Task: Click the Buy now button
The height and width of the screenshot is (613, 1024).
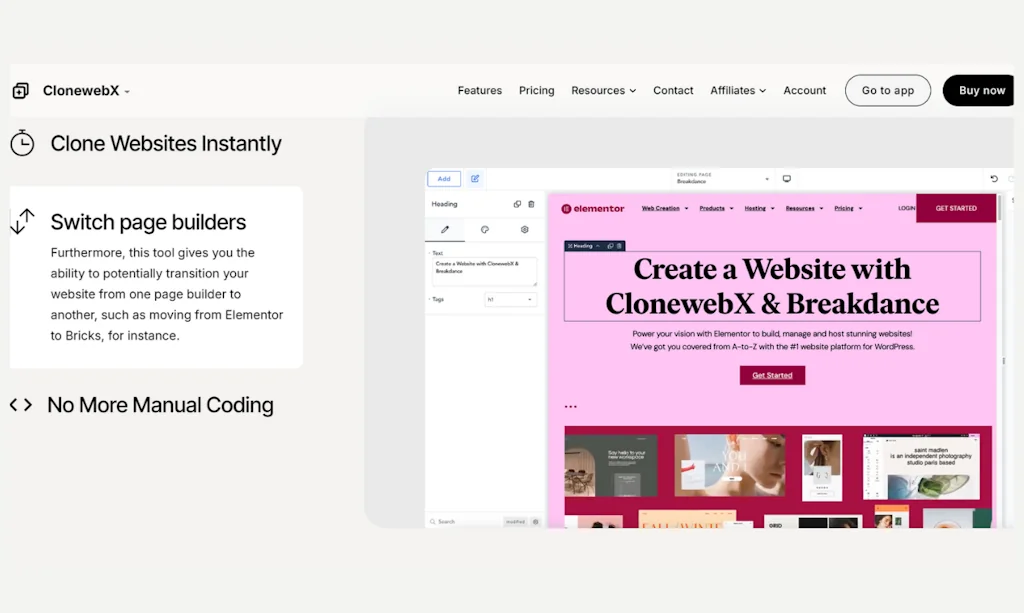Action: tap(979, 90)
